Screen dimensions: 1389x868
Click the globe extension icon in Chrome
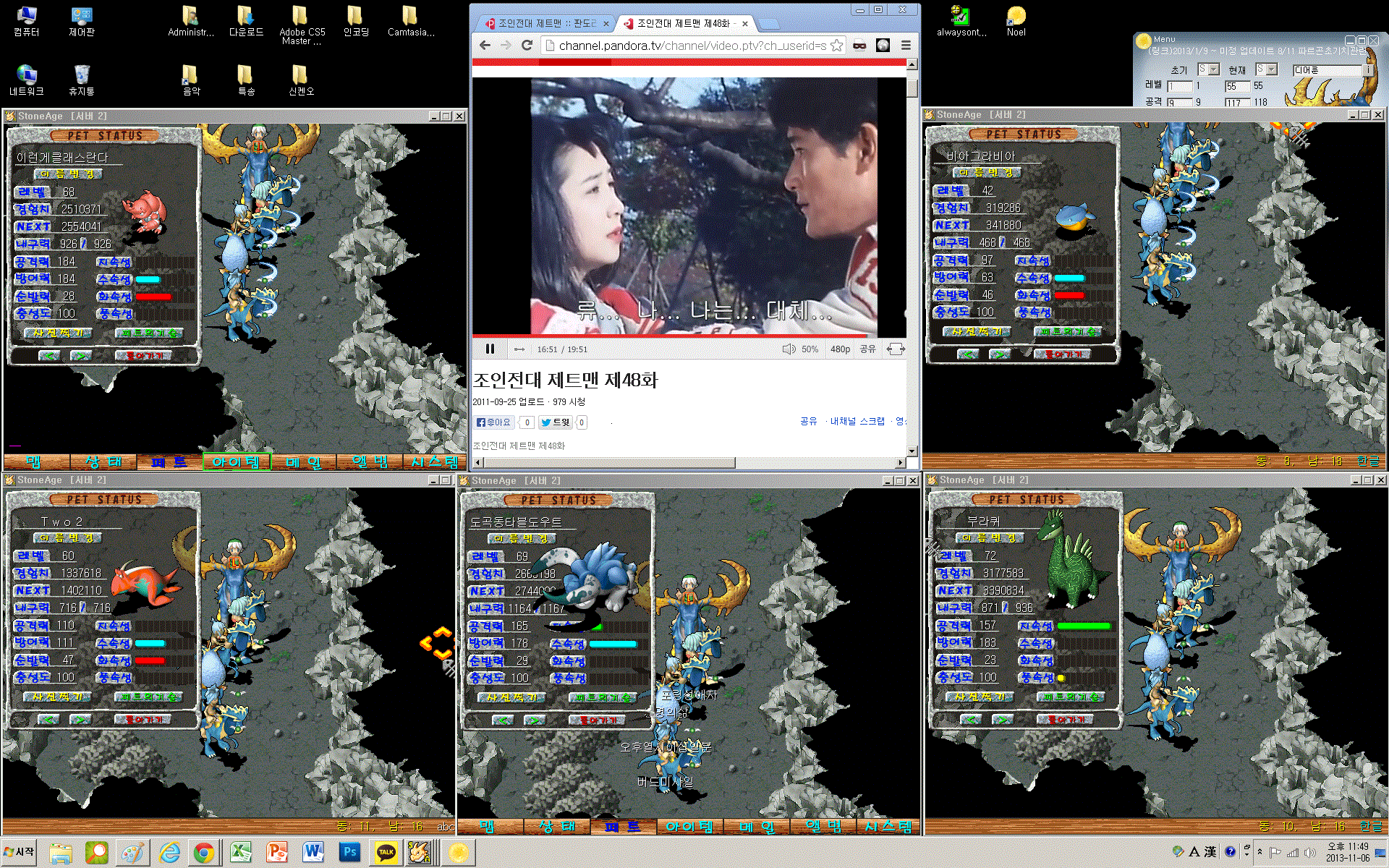coord(883,46)
